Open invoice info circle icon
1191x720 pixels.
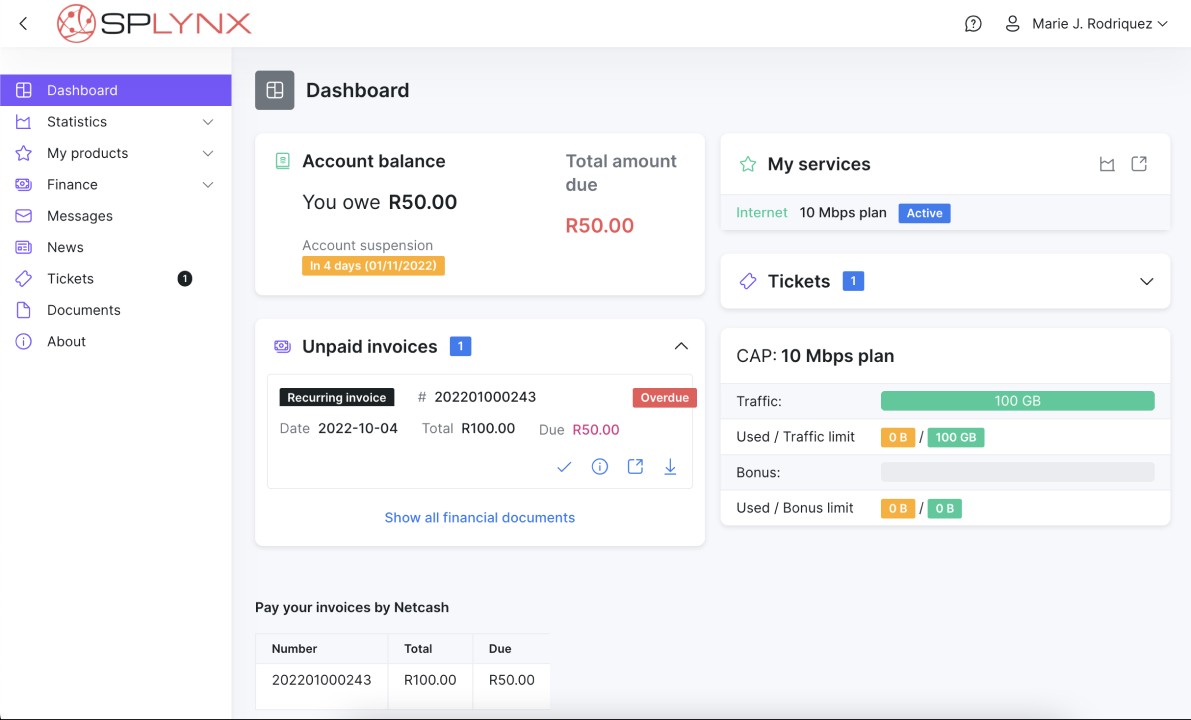(600, 467)
